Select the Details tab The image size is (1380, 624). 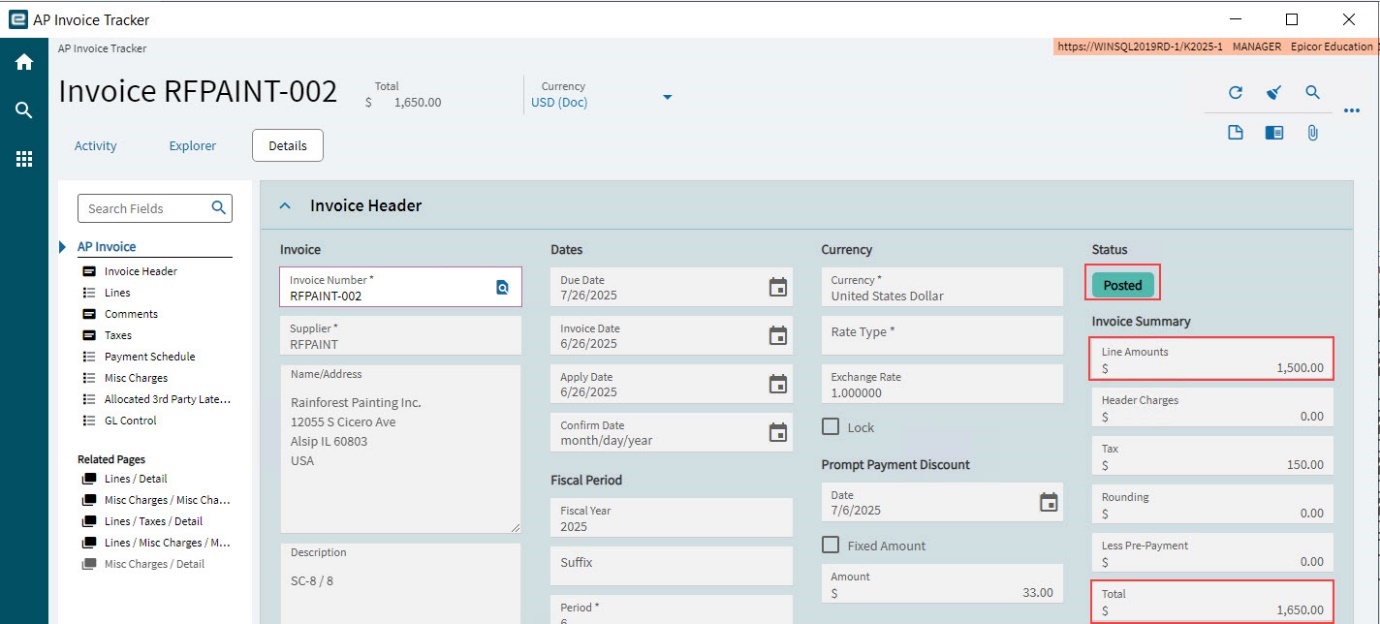287,146
